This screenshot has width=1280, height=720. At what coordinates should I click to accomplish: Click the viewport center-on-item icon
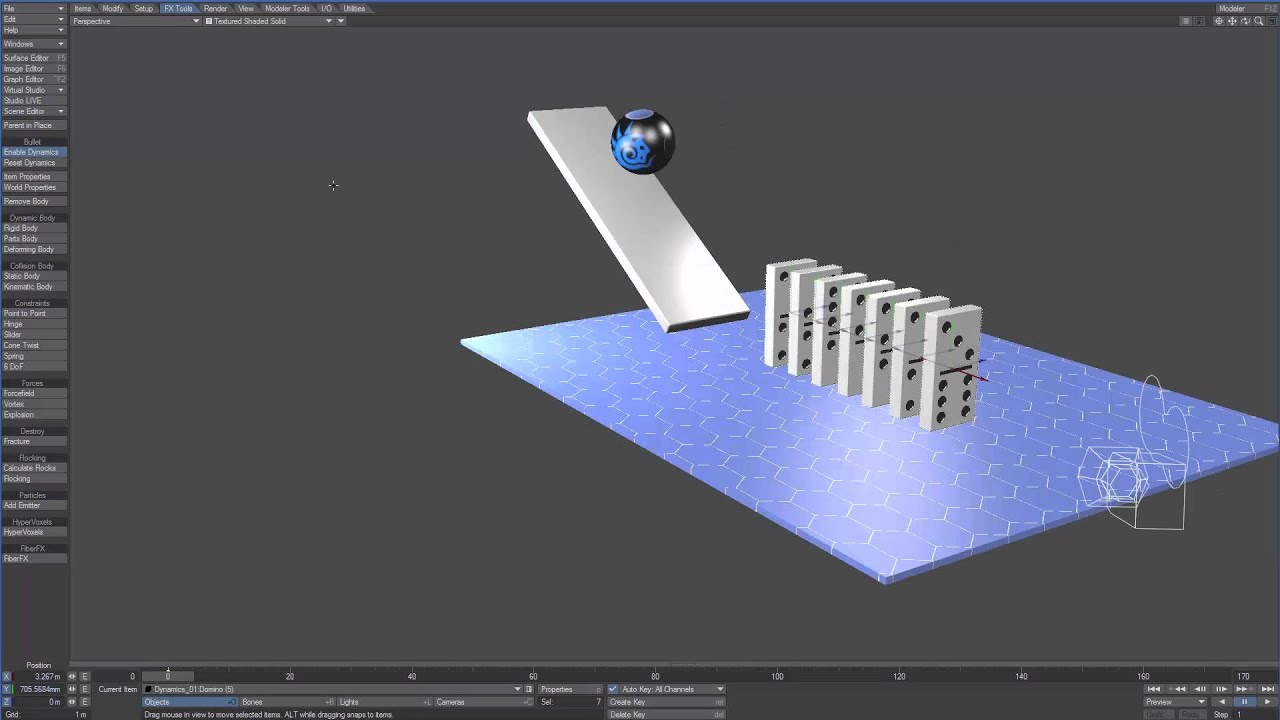(1219, 21)
